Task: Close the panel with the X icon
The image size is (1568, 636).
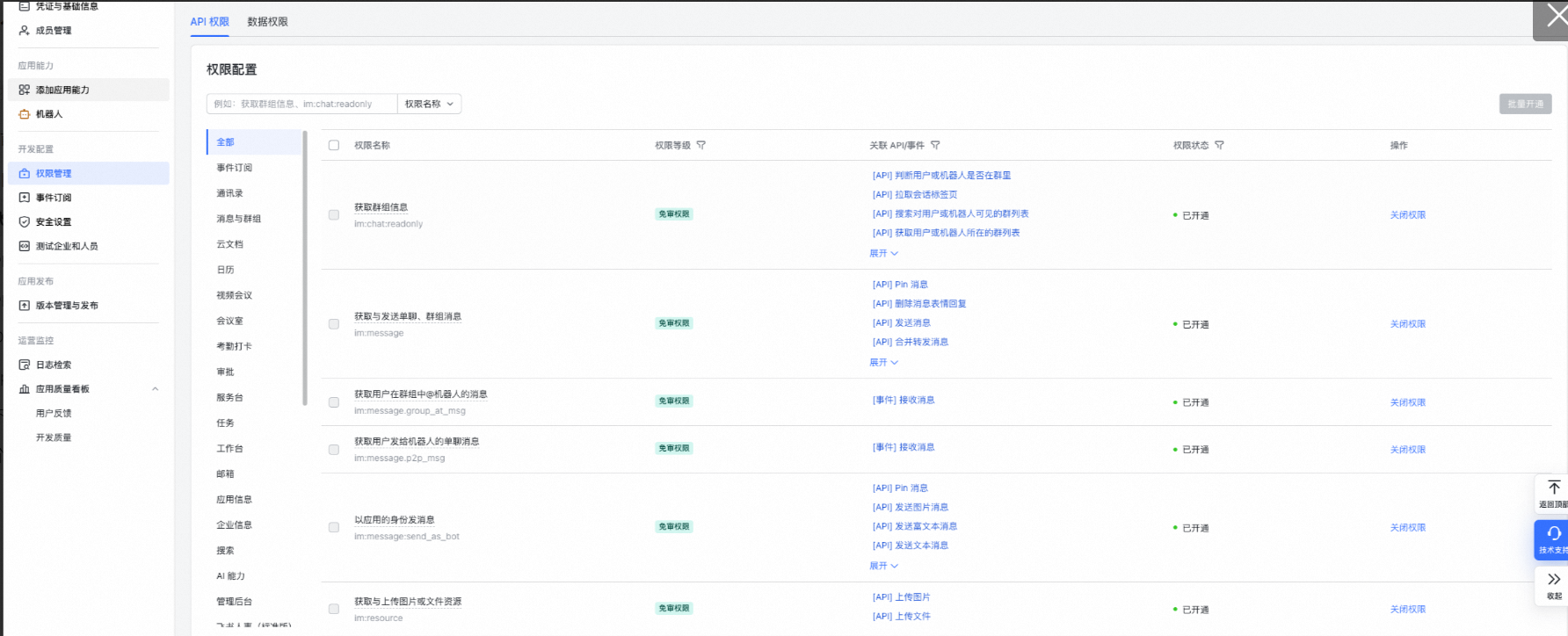Action: tap(1556, 17)
